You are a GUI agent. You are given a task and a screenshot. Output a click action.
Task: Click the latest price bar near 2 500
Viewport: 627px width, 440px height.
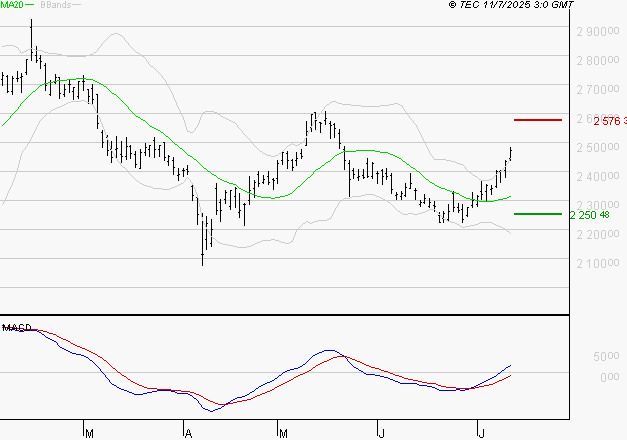click(511, 154)
